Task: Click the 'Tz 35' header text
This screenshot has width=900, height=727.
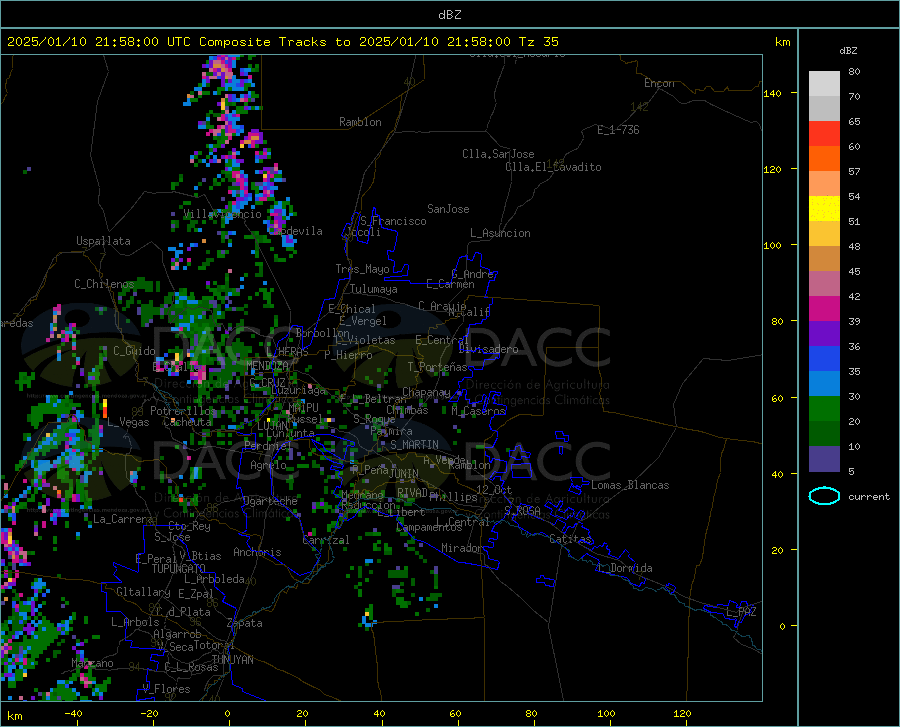Action: tap(538, 42)
